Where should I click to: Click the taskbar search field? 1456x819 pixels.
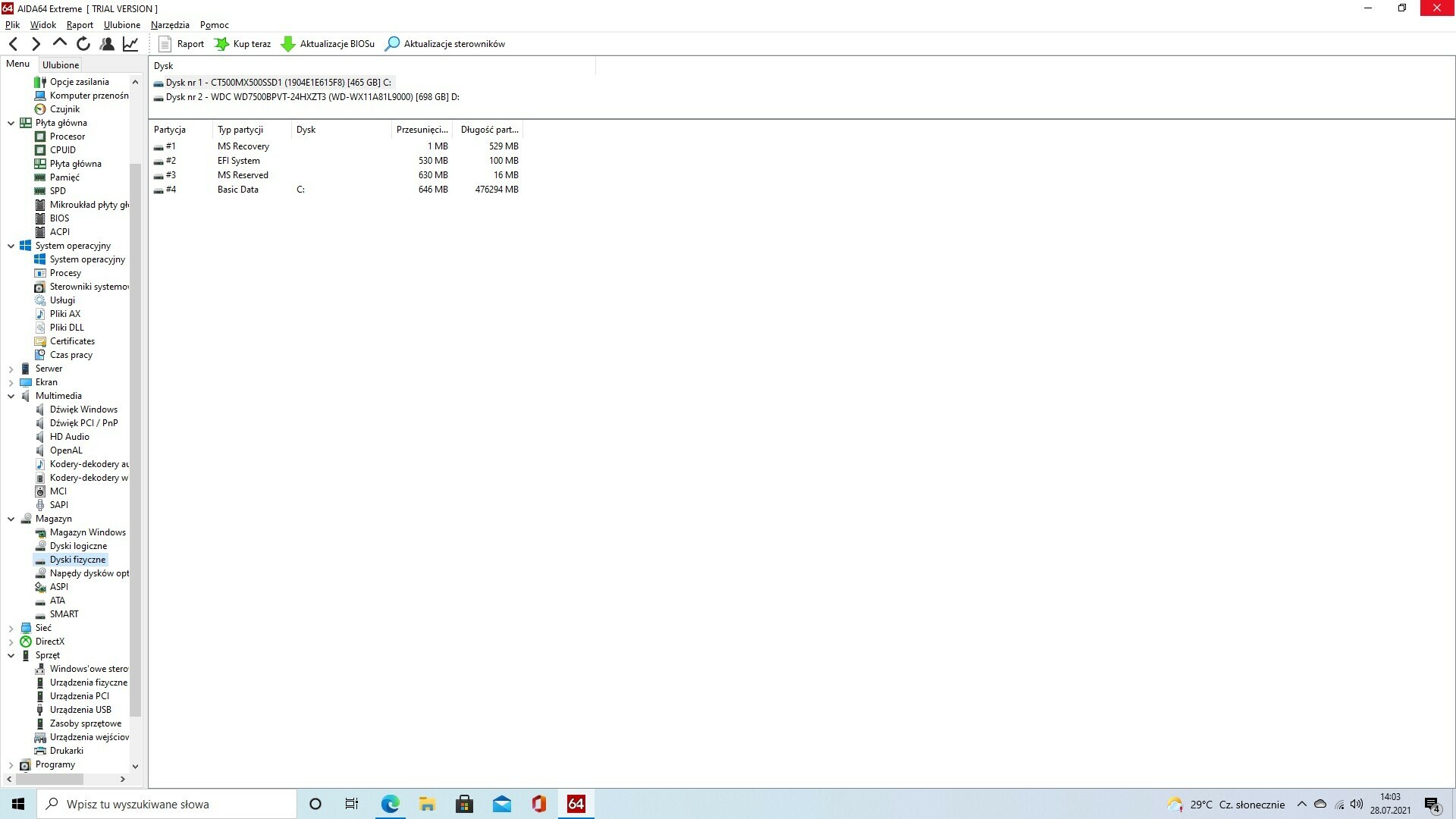[x=167, y=804]
